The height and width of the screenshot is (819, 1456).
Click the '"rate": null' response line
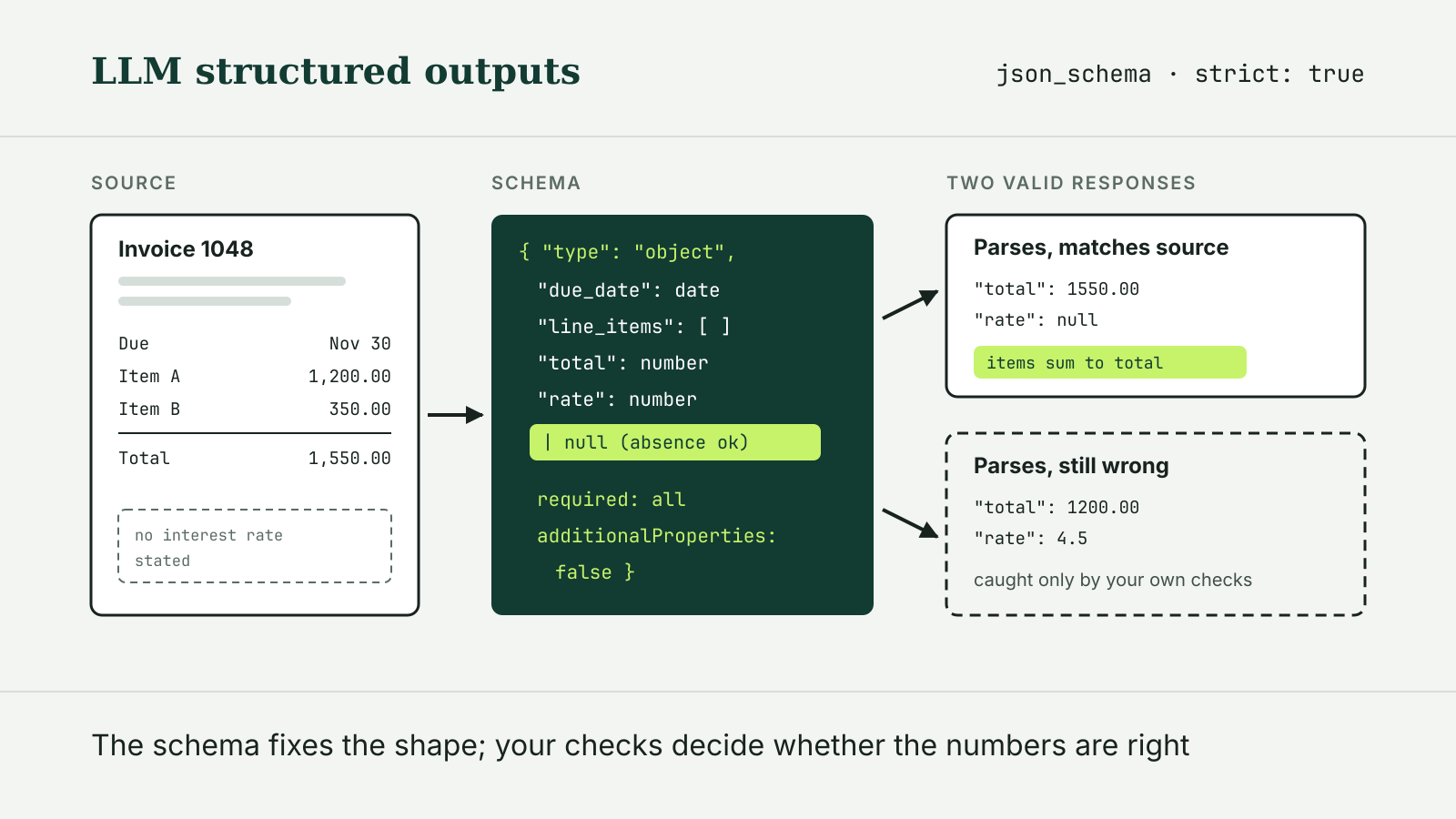click(1036, 320)
